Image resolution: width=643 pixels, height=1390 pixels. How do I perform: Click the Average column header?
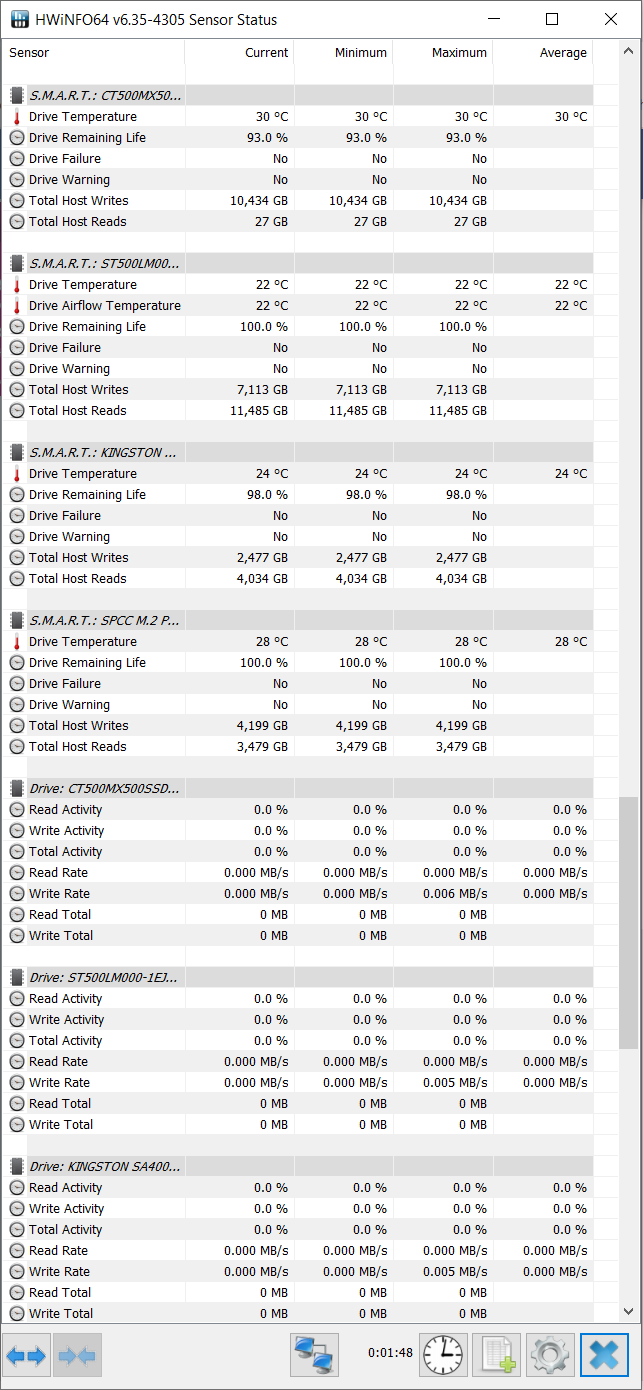pos(544,53)
